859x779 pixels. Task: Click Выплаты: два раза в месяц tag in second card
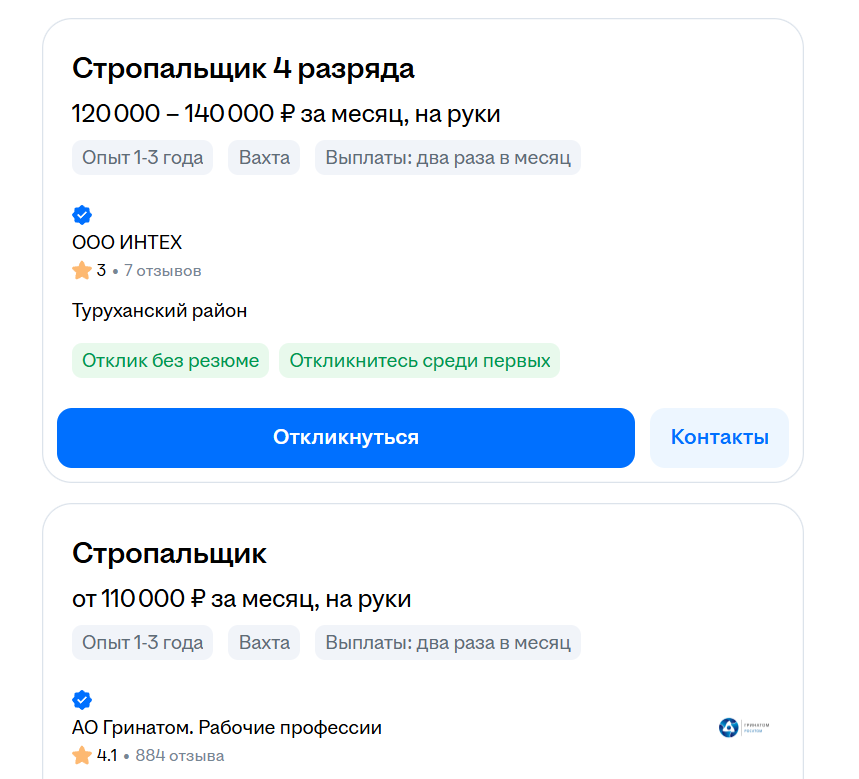tap(448, 643)
